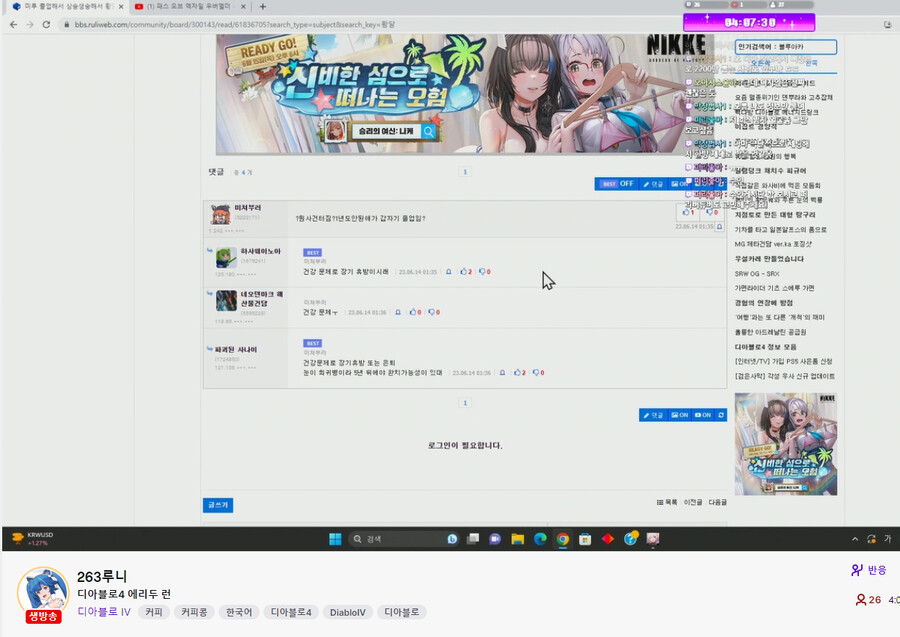Select comment page 1 below the comments

(x=465, y=403)
